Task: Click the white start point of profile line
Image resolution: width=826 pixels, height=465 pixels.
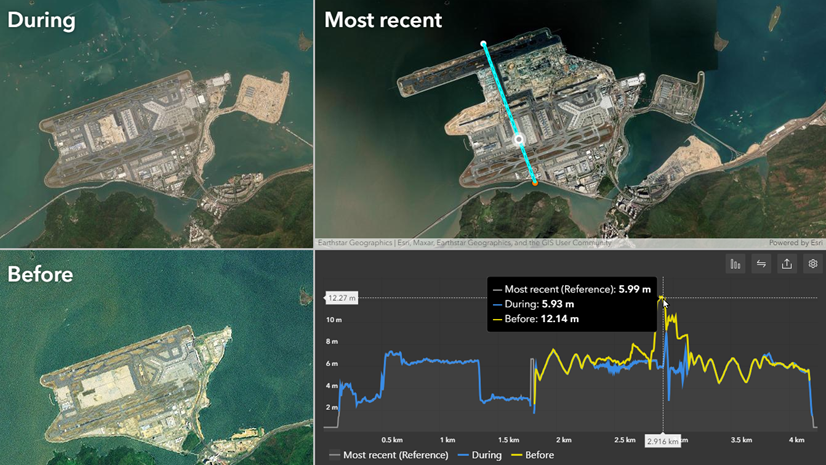Action: coord(484,44)
